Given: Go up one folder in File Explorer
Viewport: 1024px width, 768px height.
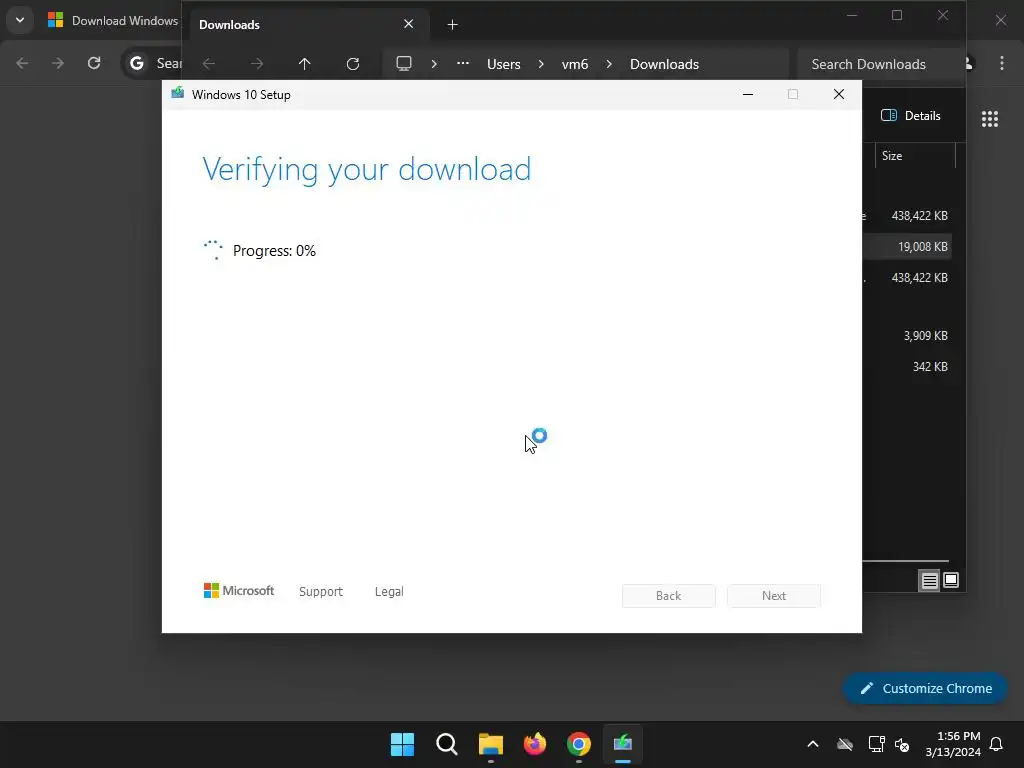Looking at the screenshot, I should pyautogui.click(x=304, y=64).
